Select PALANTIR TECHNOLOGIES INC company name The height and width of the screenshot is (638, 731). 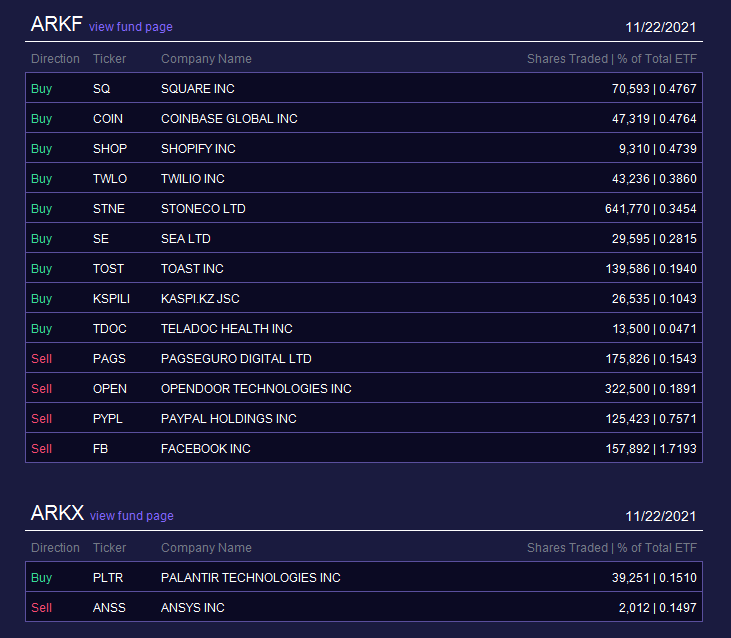(250, 578)
